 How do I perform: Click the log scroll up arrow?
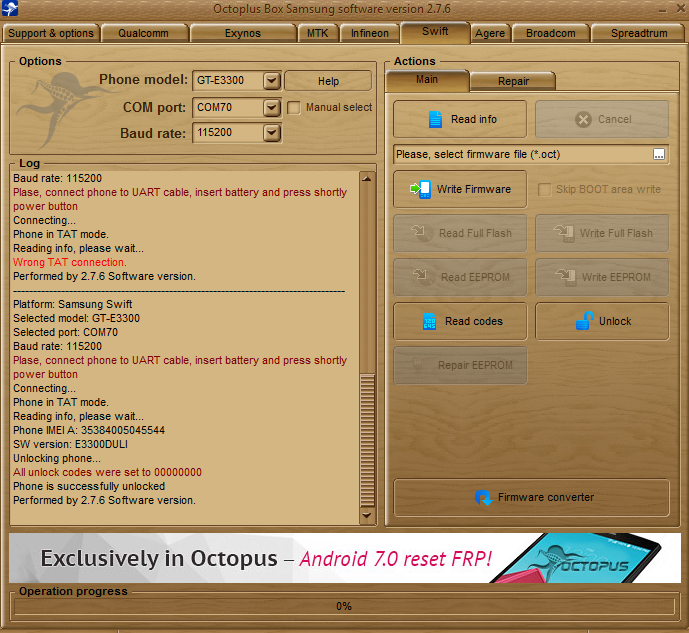click(x=367, y=179)
